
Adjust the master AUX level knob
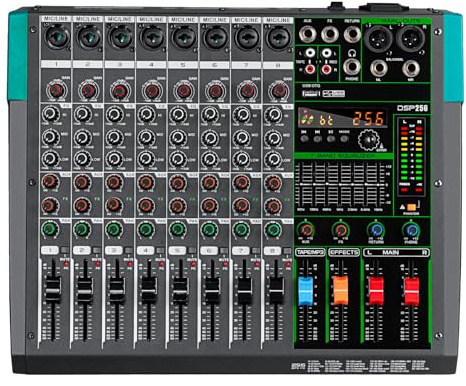pos(306,230)
